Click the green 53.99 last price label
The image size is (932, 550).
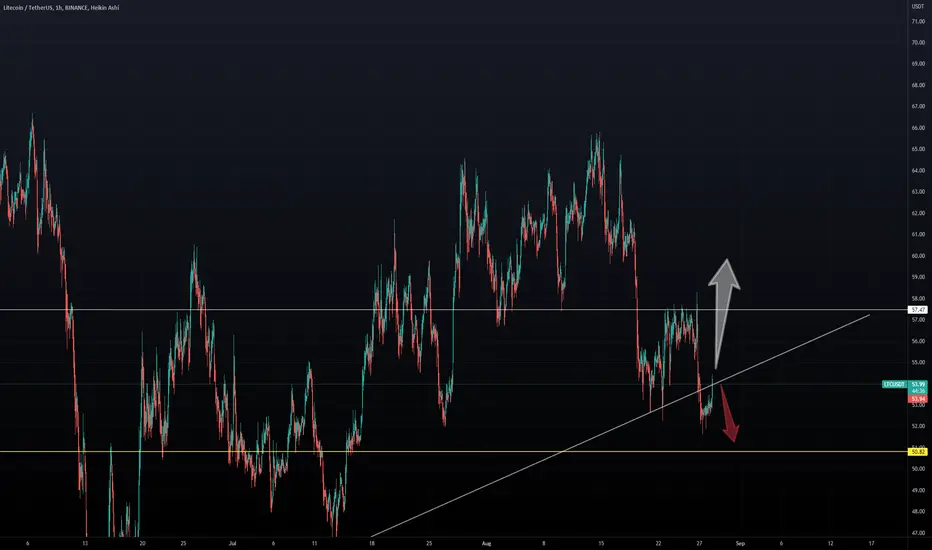coord(918,384)
